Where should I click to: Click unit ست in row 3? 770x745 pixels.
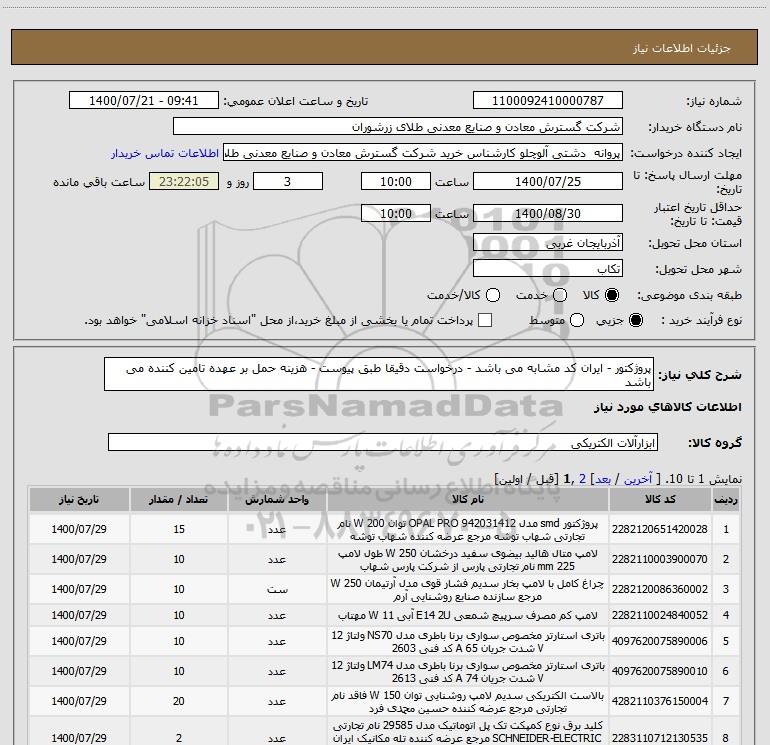click(x=277, y=589)
